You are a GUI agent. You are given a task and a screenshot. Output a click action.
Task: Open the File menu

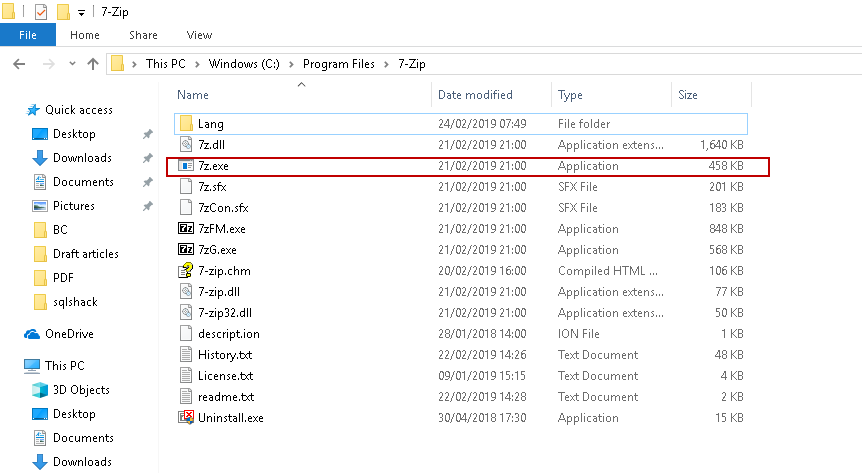click(27, 35)
